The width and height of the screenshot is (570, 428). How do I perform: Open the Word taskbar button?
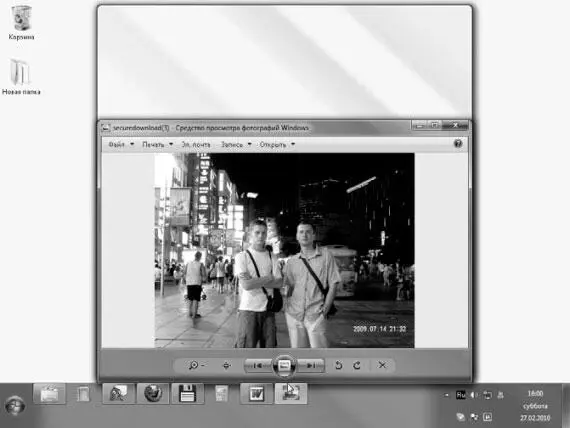[257, 393]
